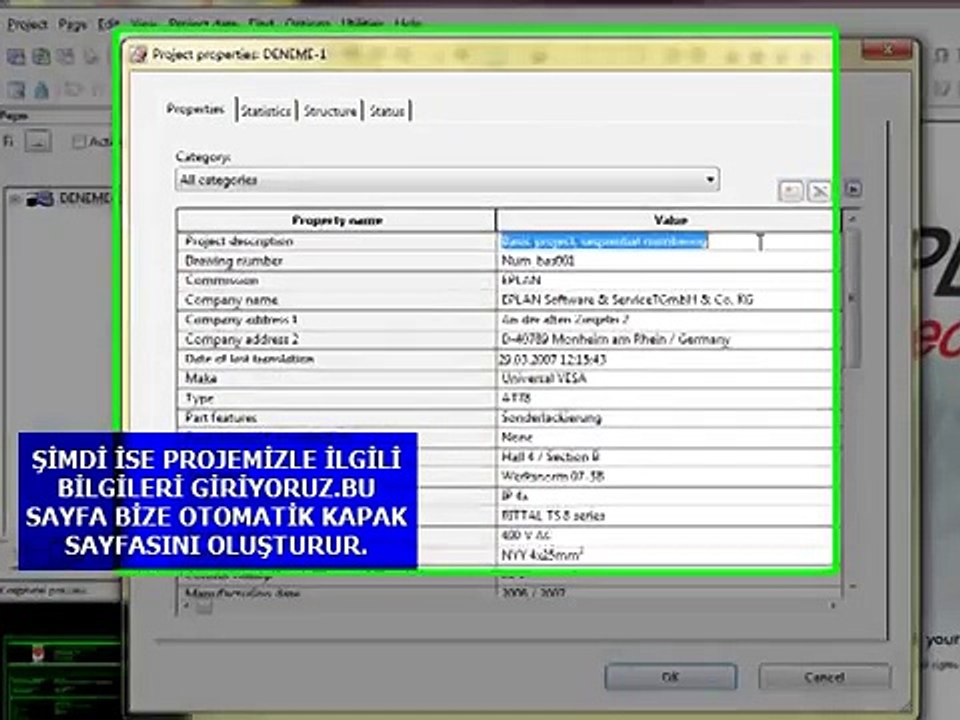Click the Part features value cell

point(664,418)
